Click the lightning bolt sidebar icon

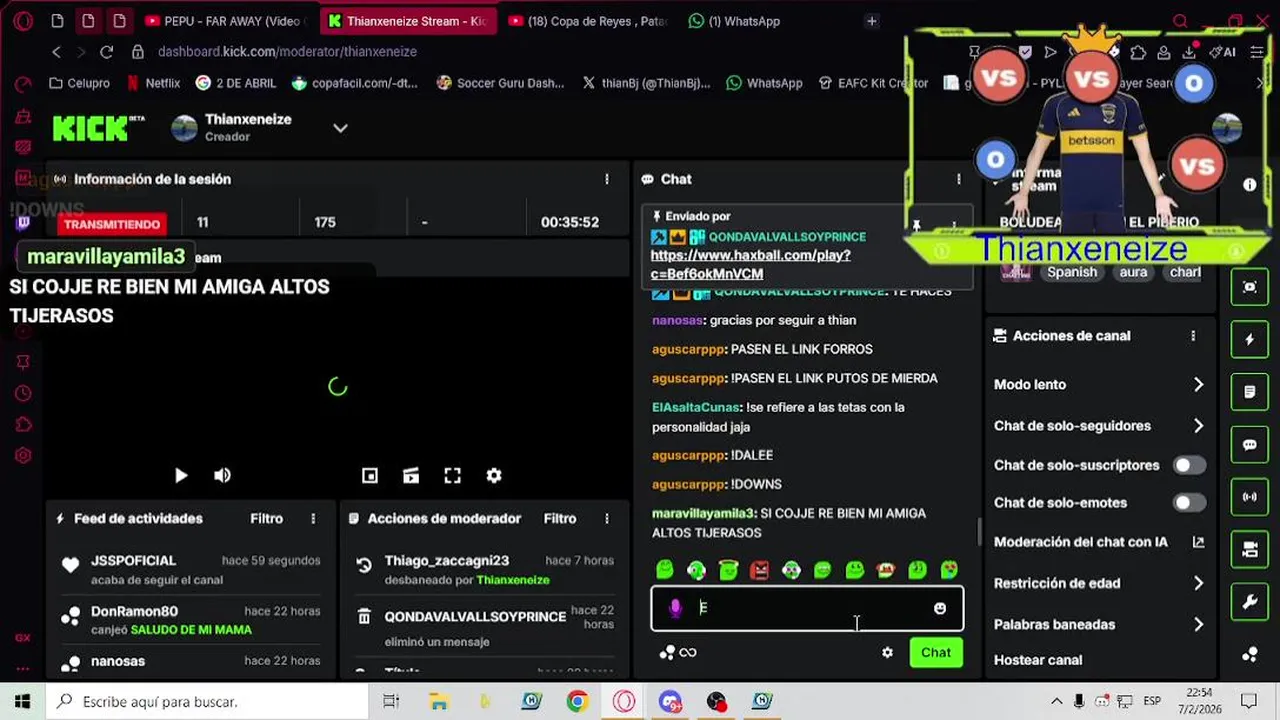pyautogui.click(x=1250, y=340)
